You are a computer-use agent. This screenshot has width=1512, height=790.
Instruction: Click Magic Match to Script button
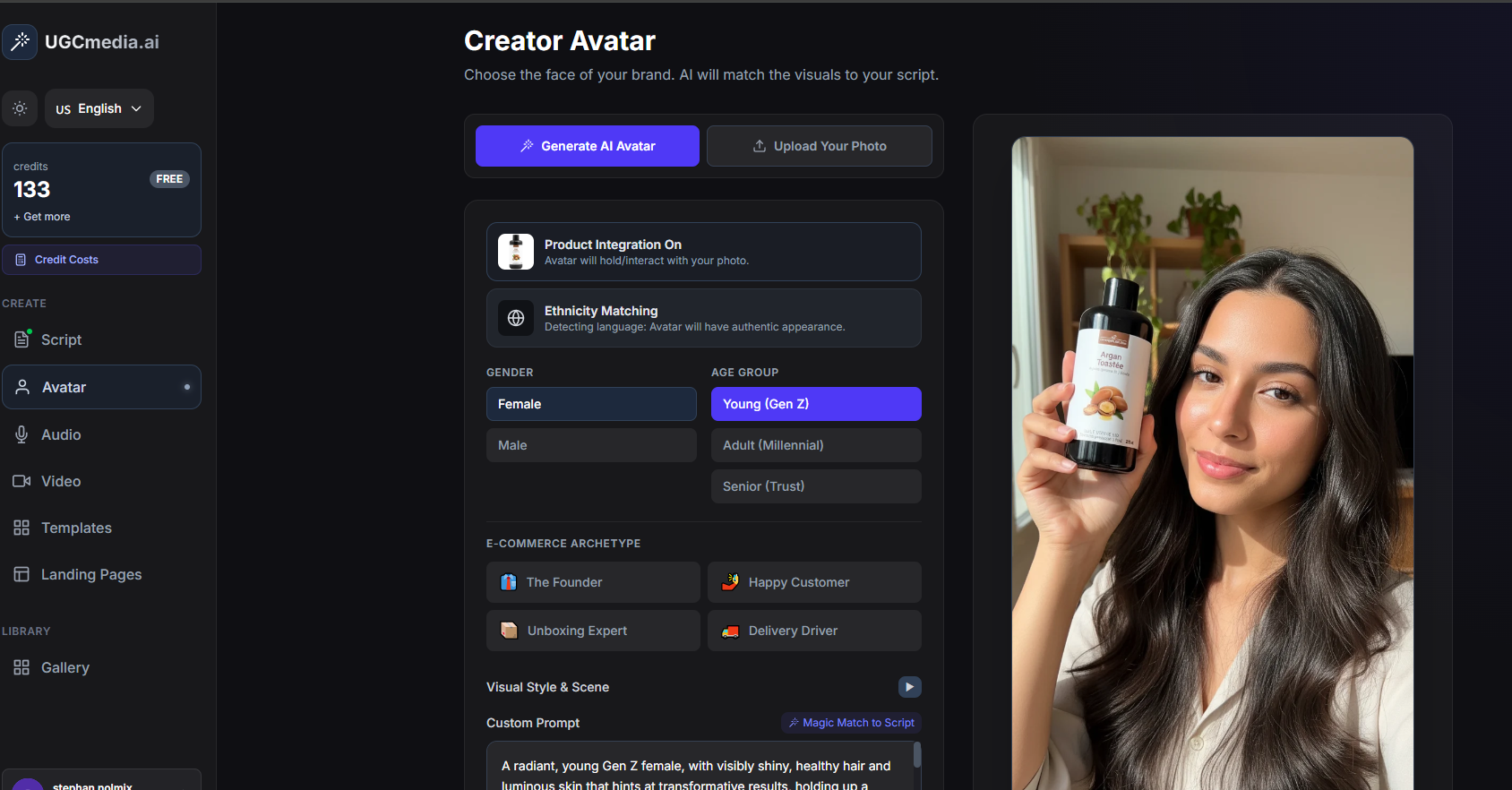(852, 723)
